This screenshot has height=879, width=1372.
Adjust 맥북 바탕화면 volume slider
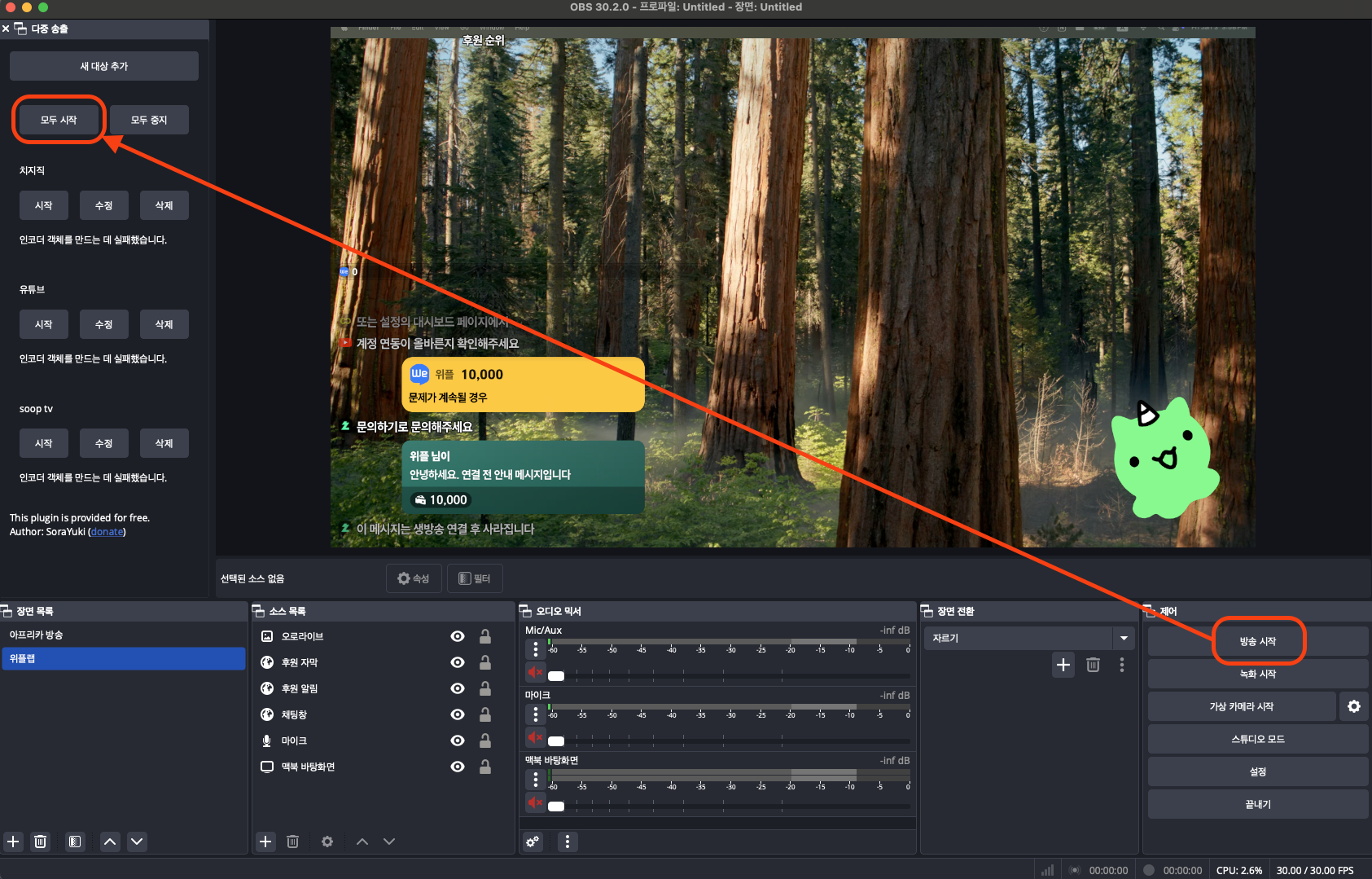(x=730, y=806)
